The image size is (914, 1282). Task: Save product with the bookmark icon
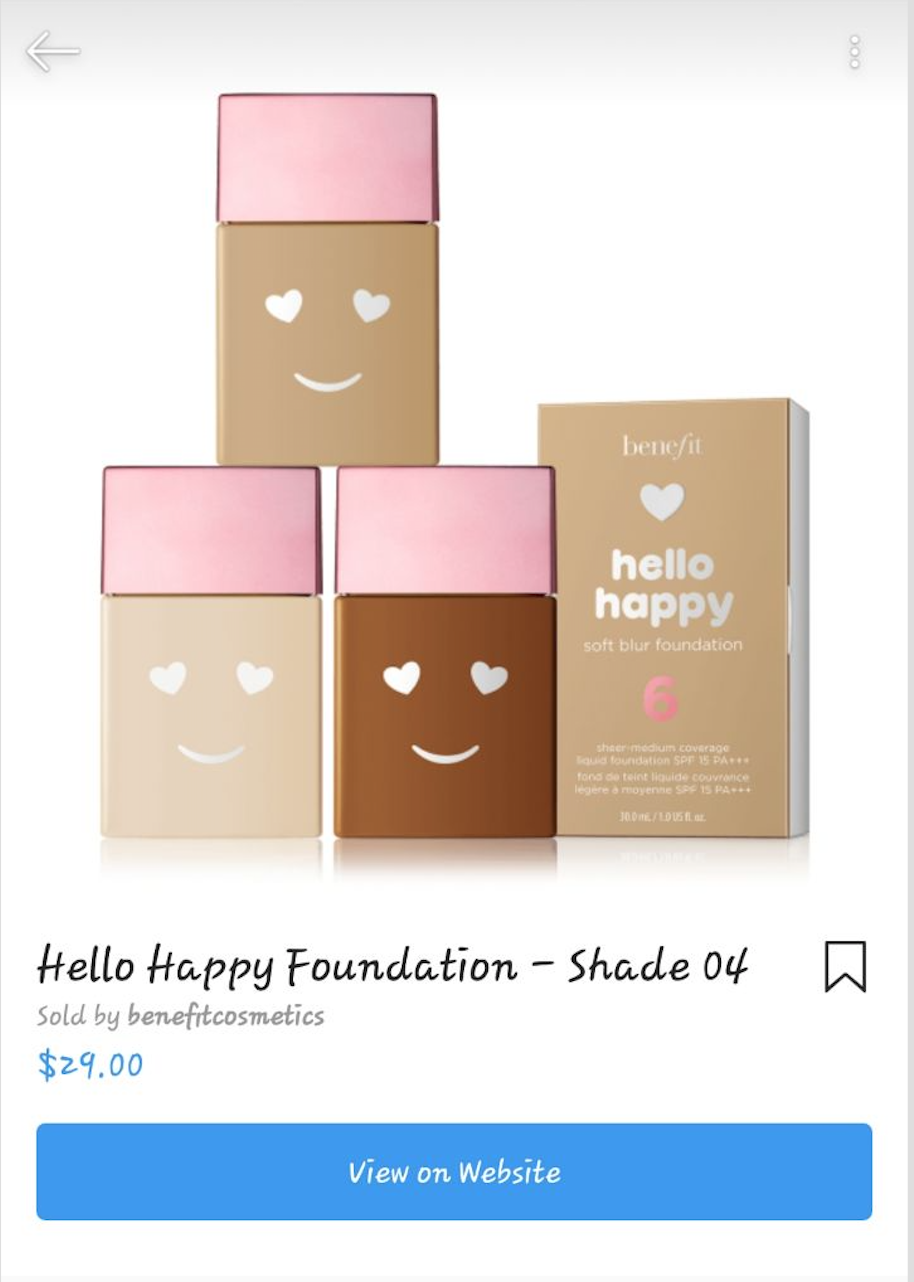845,966
